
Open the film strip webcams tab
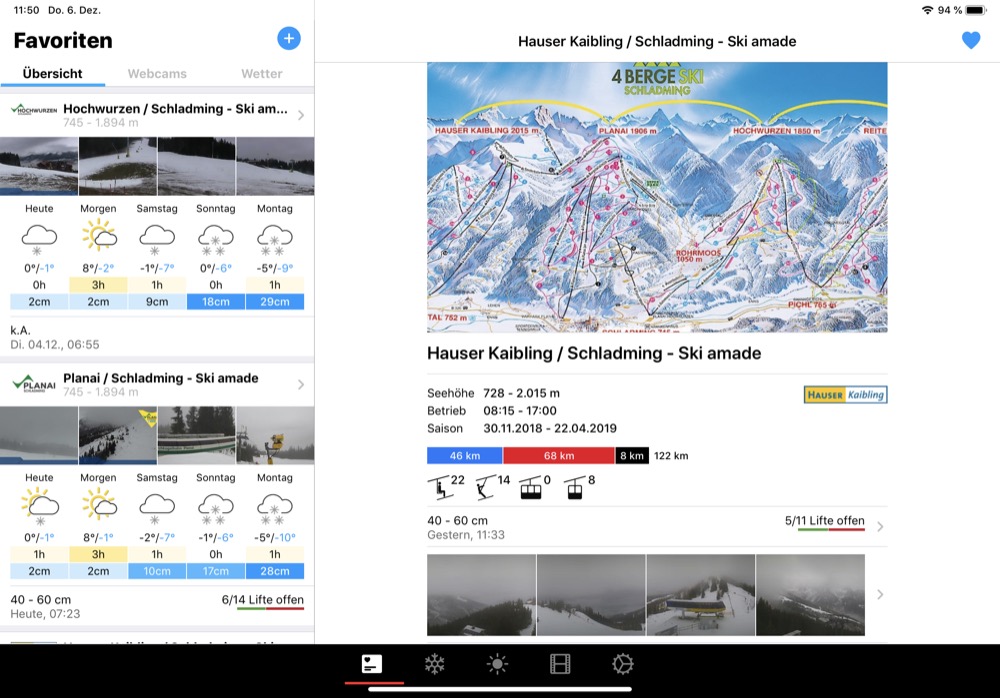560,664
